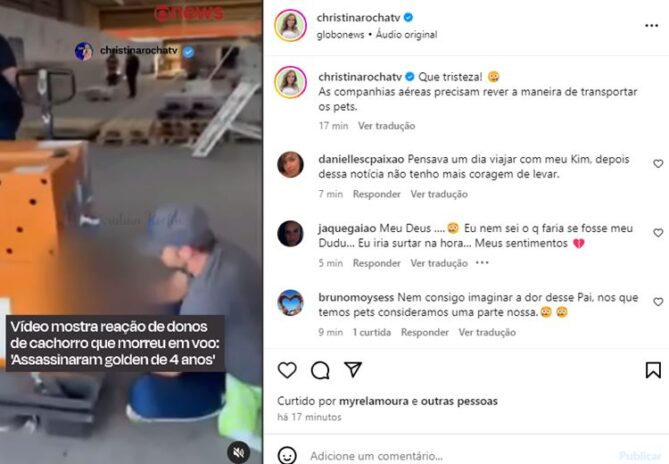
Task: Open the comment bubble icon
Action: tap(320, 370)
